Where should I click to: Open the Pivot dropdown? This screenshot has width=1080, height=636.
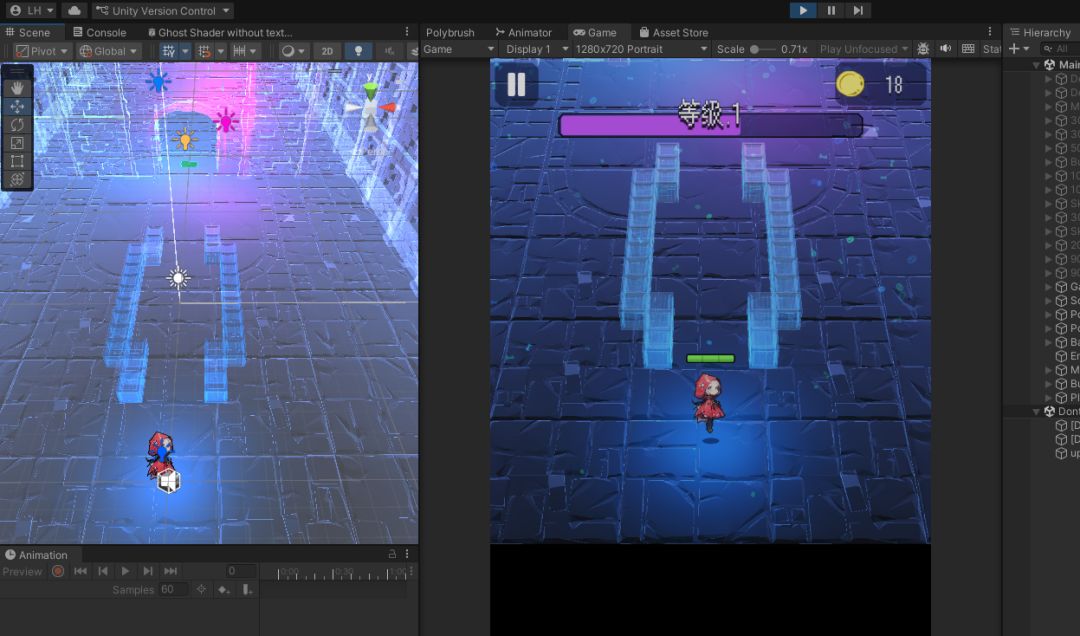[42, 51]
